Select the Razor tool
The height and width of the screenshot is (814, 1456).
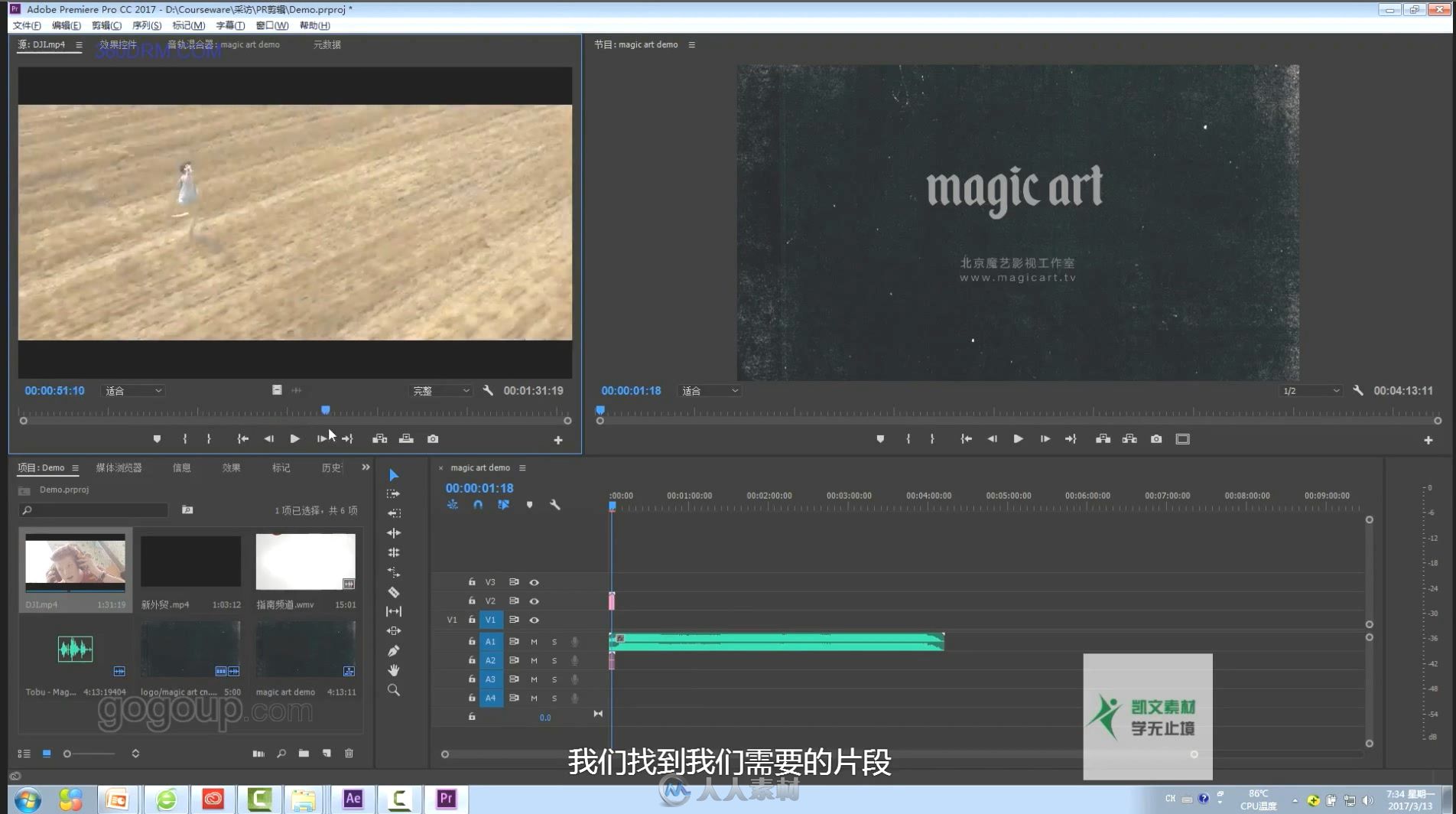pyautogui.click(x=394, y=592)
